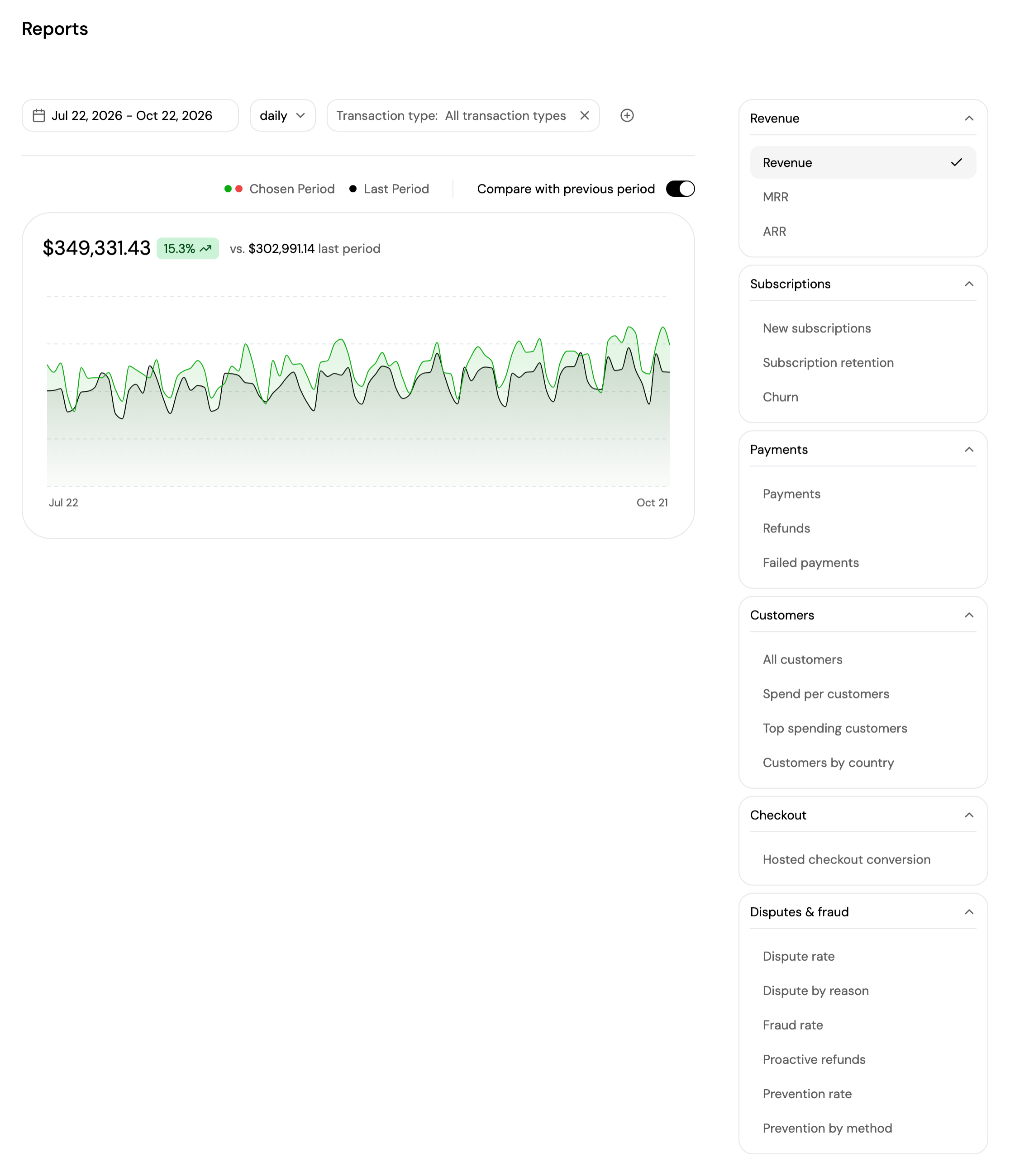Collapse the Revenue section chevron

pos(968,119)
